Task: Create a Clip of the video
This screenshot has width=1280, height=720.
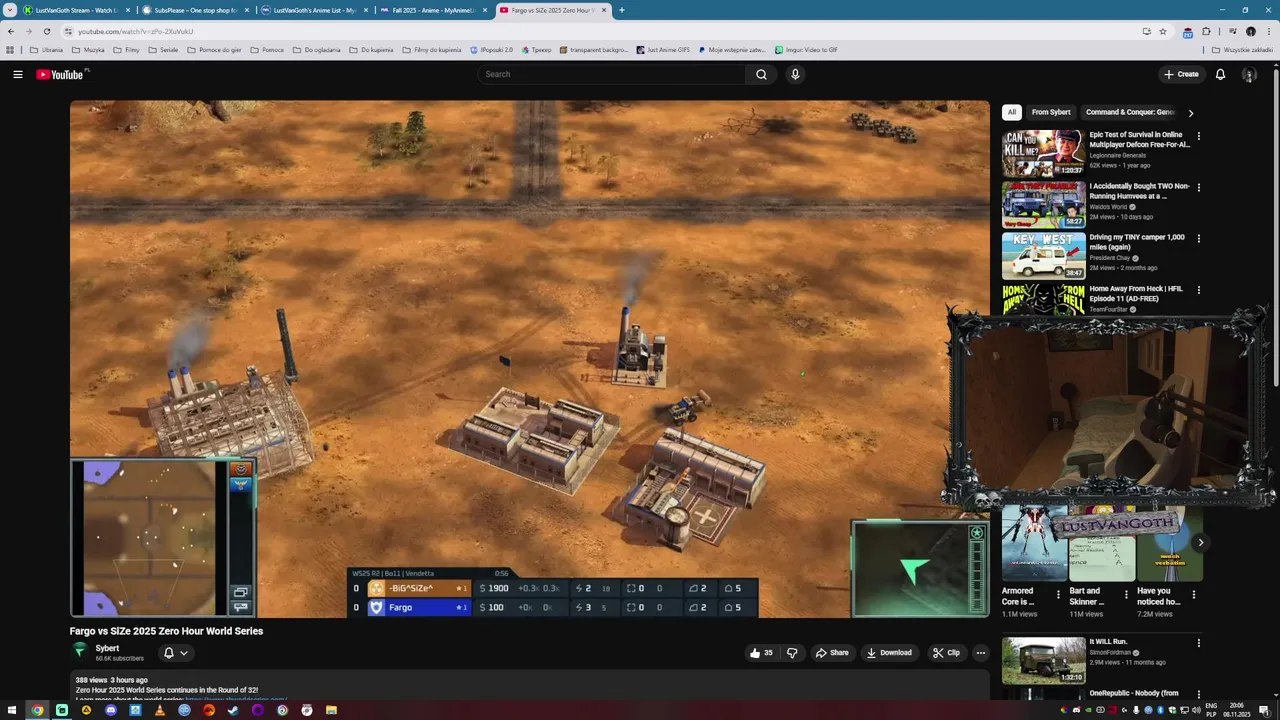Action: tap(946, 653)
